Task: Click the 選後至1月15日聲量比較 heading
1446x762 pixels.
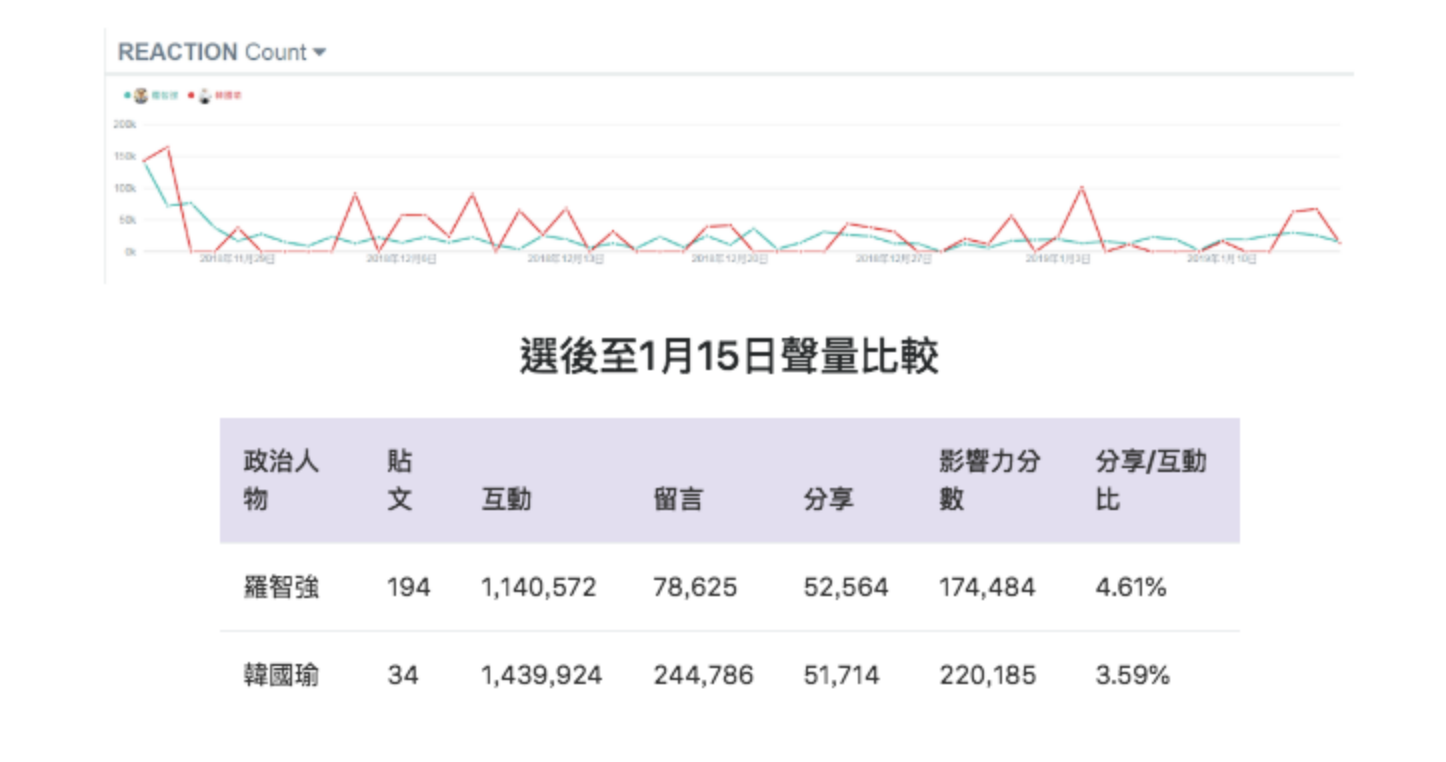Action: point(729,356)
